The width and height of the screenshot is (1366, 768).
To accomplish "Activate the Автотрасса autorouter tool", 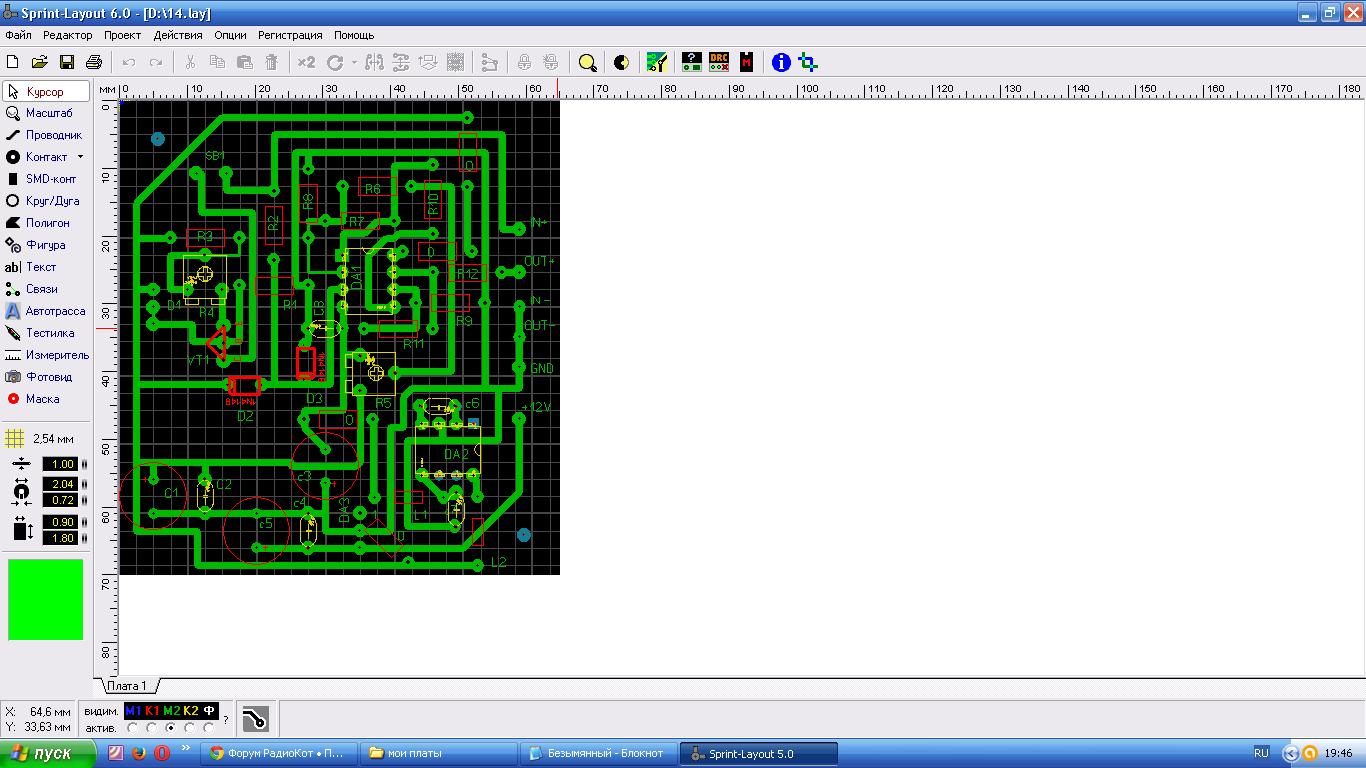I will click(45, 311).
